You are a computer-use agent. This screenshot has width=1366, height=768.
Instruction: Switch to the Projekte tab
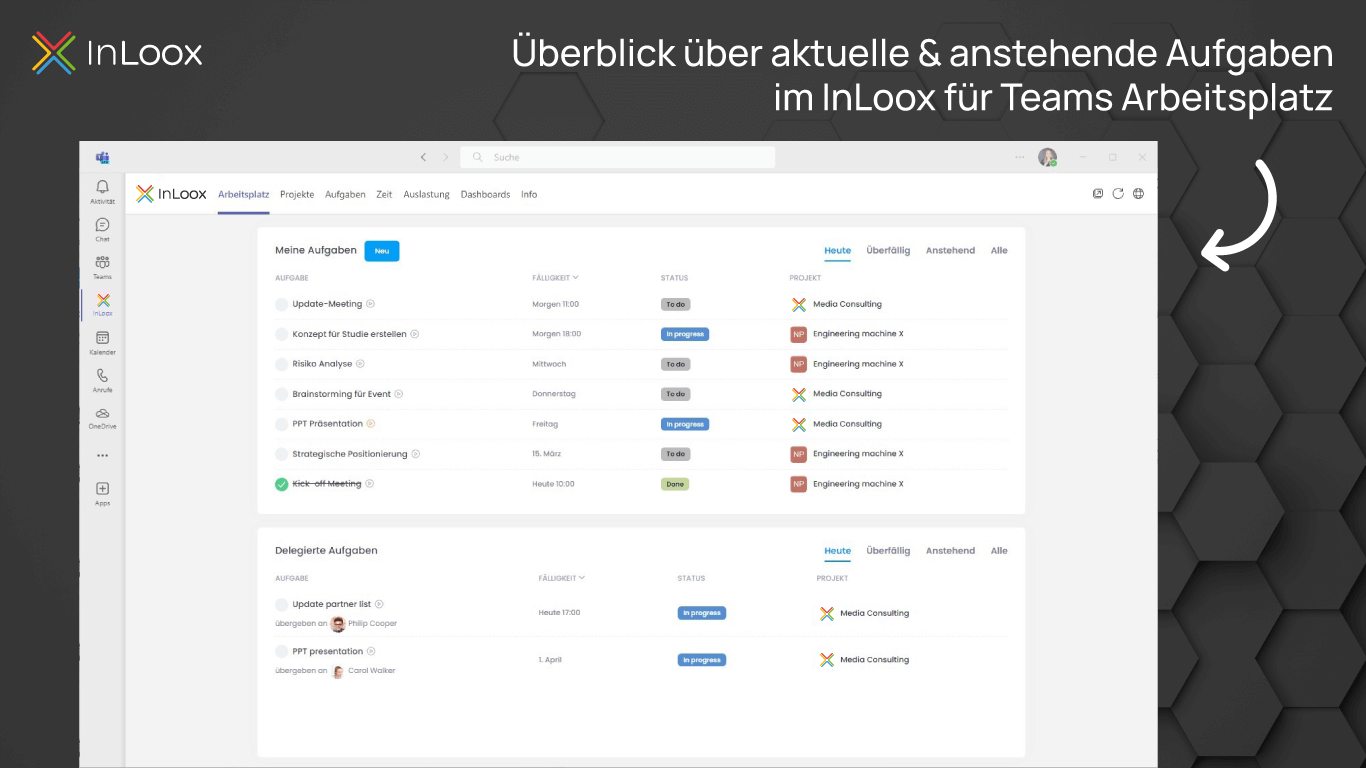(297, 194)
